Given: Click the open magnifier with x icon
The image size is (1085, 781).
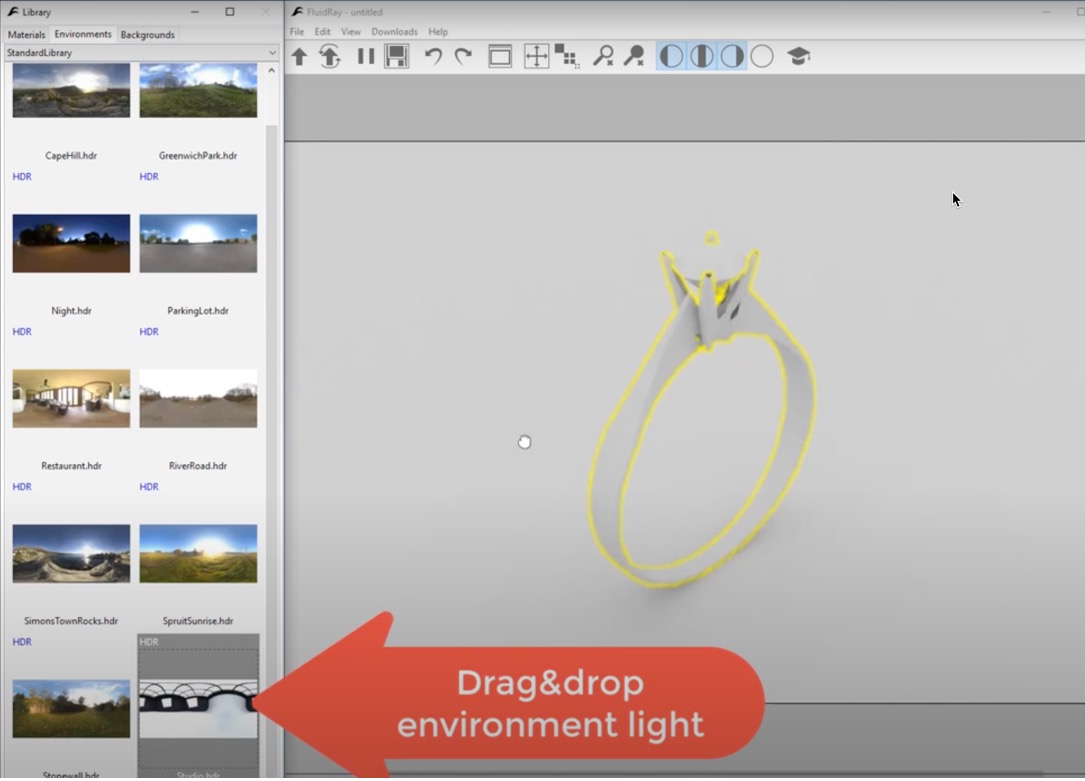Looking at the screenshot, I should point(603,57).
